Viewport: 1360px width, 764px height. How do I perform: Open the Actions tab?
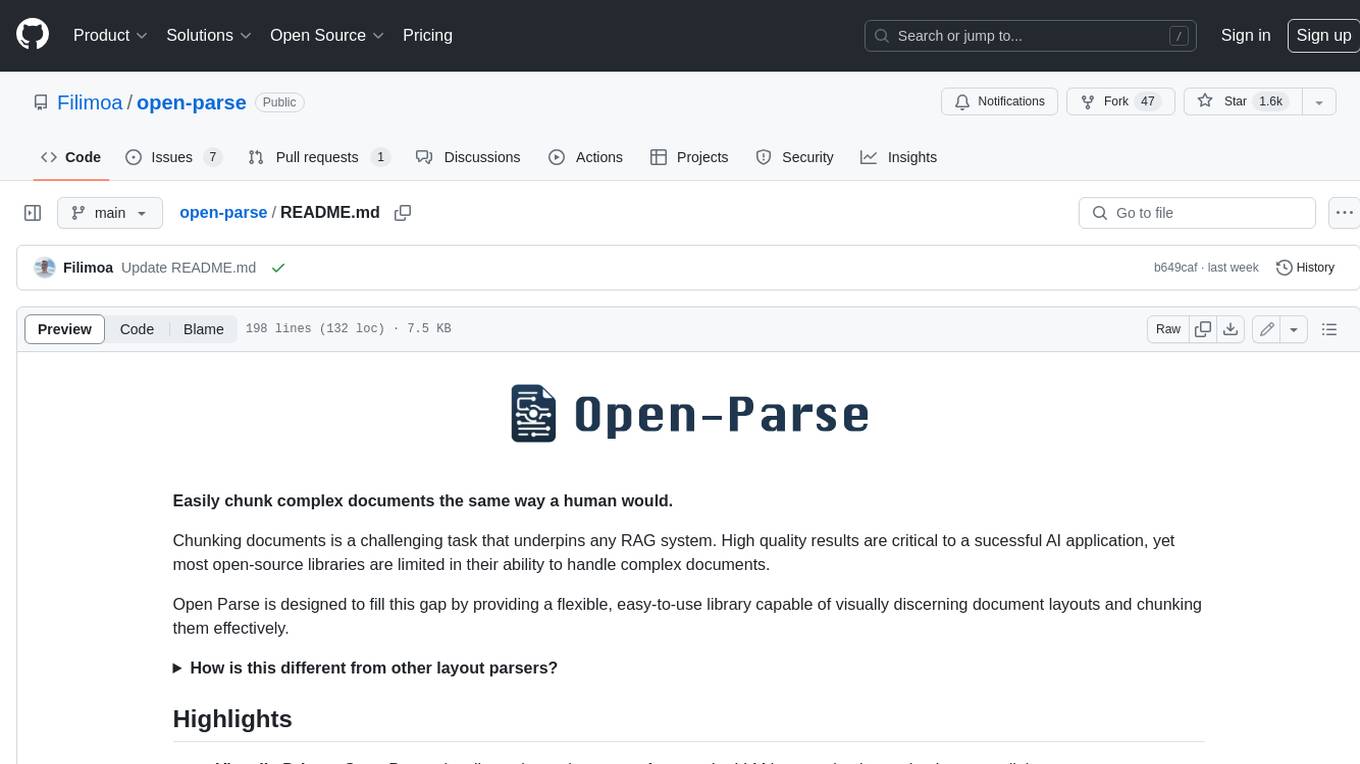[585, 157]
